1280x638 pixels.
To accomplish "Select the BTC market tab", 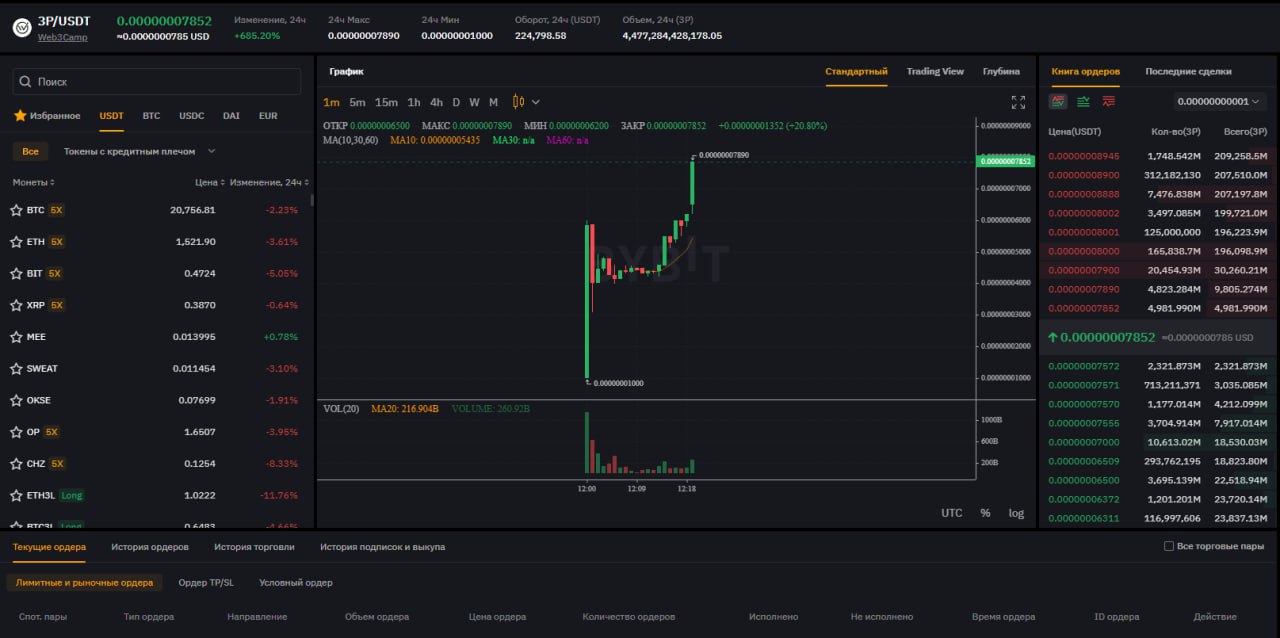I will [151, 116].
